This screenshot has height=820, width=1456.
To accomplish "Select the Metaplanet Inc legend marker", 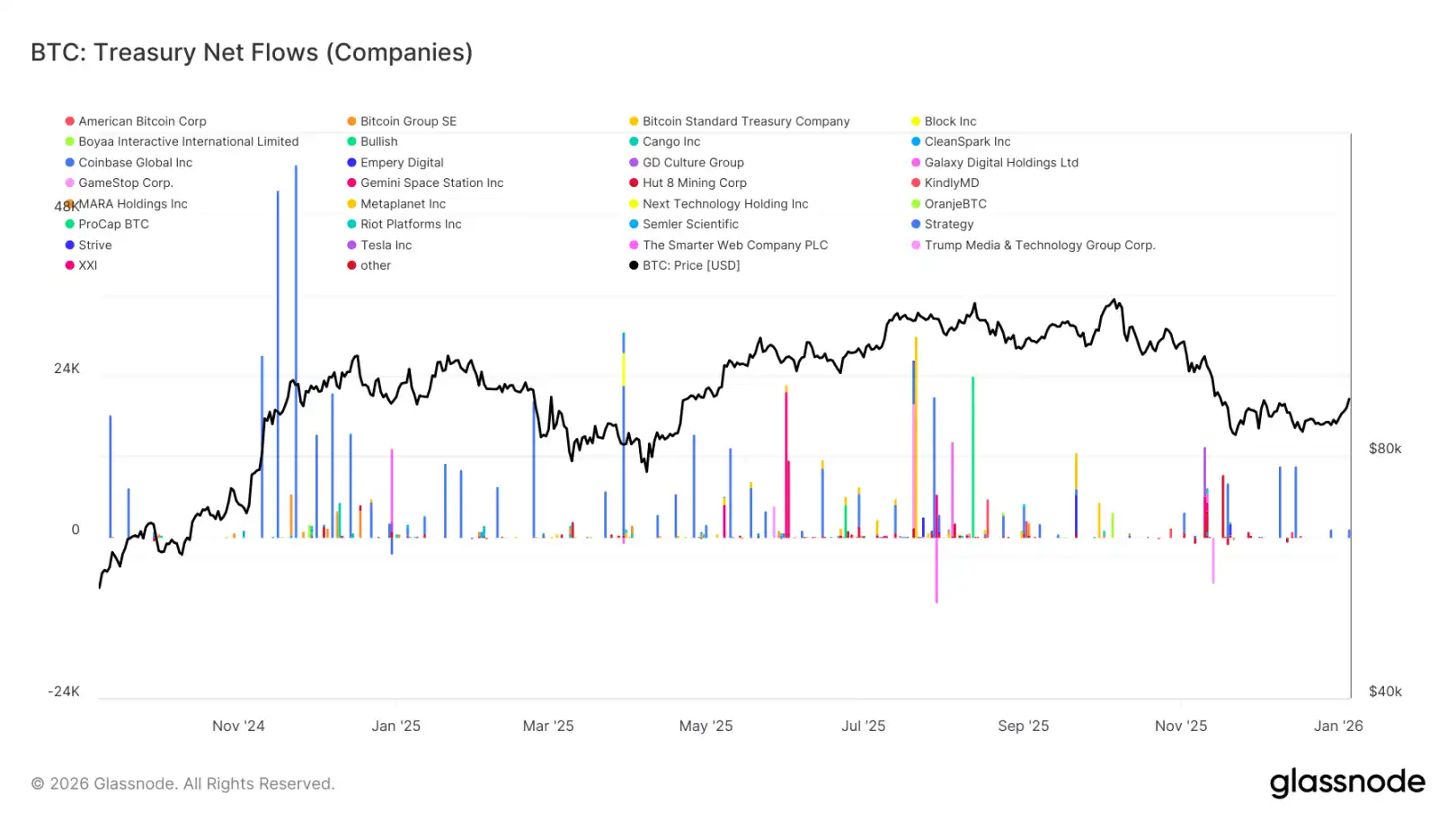I will click(x=350, y=203).
